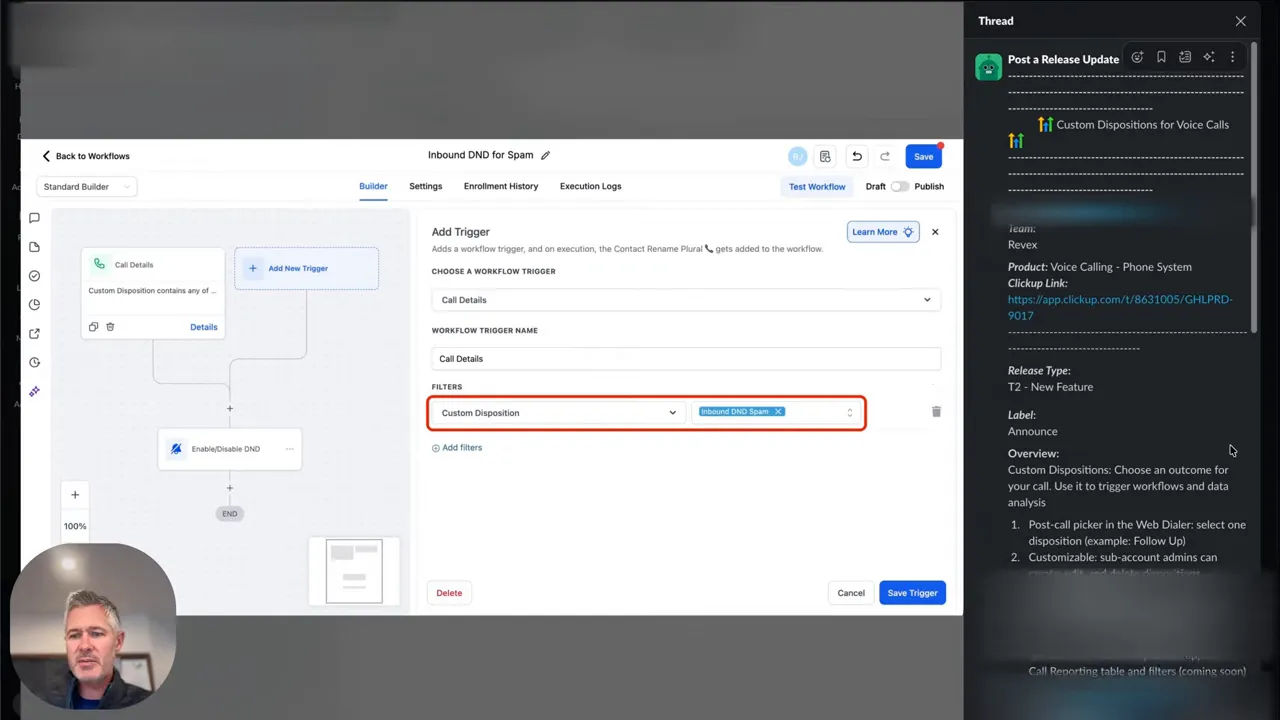Click the undo arrow in the workflow toolbar
This screenshot has height=720, width=1280.
856,156
